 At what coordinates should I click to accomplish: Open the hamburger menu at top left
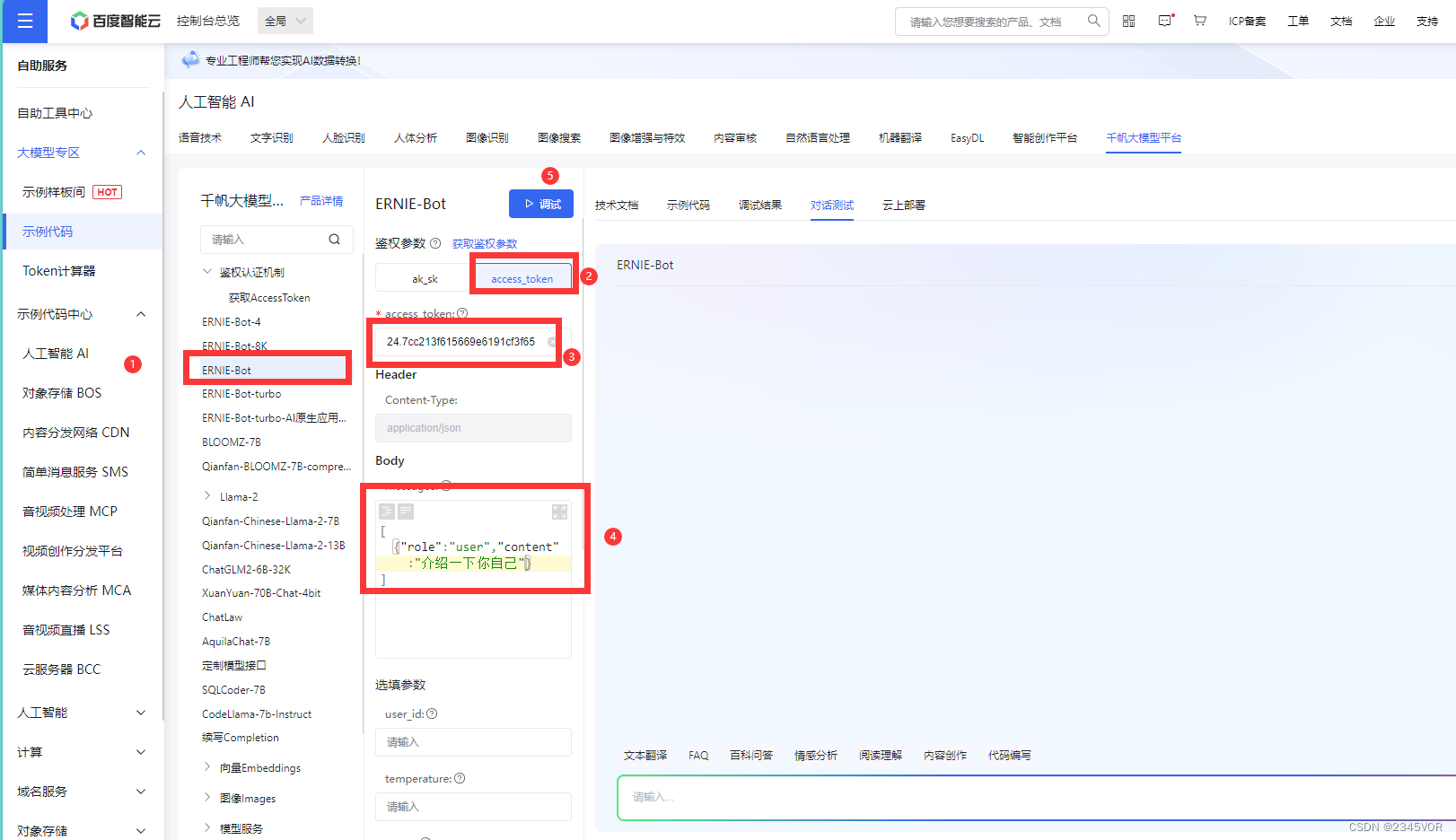[x=25, y=21]
